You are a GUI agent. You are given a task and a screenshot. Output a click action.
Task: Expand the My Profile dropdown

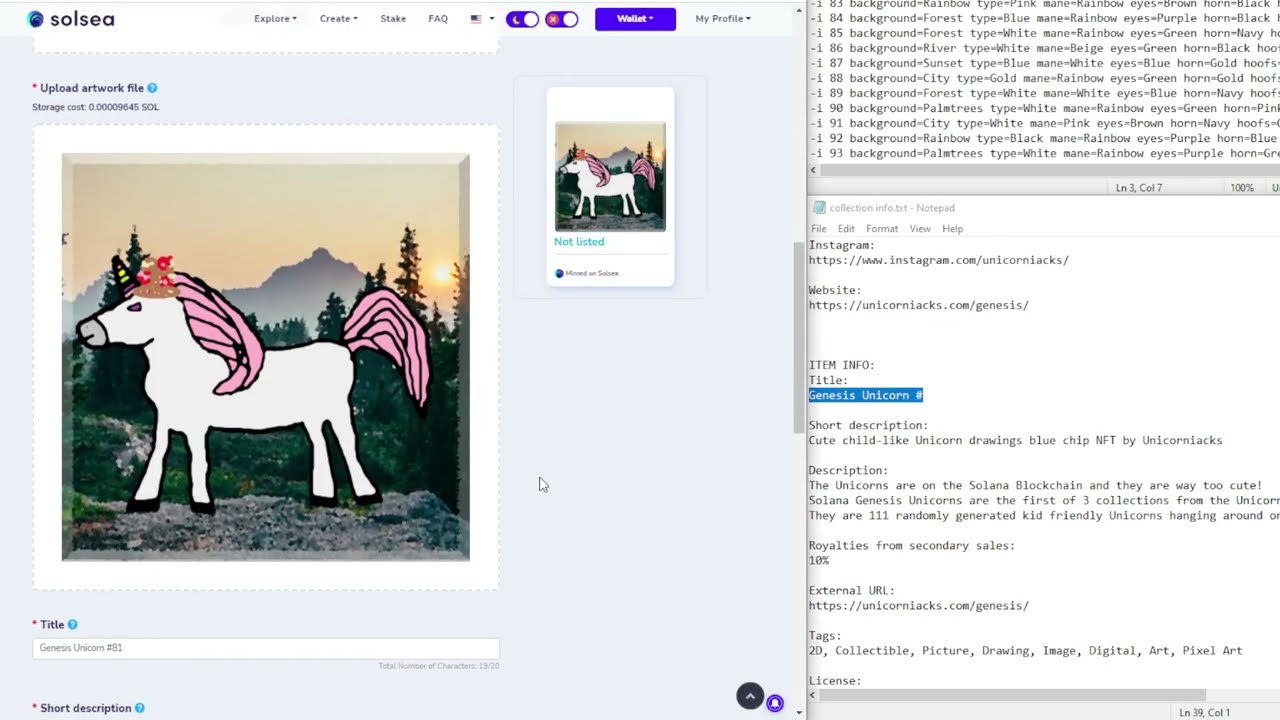[x=723, y=19]
